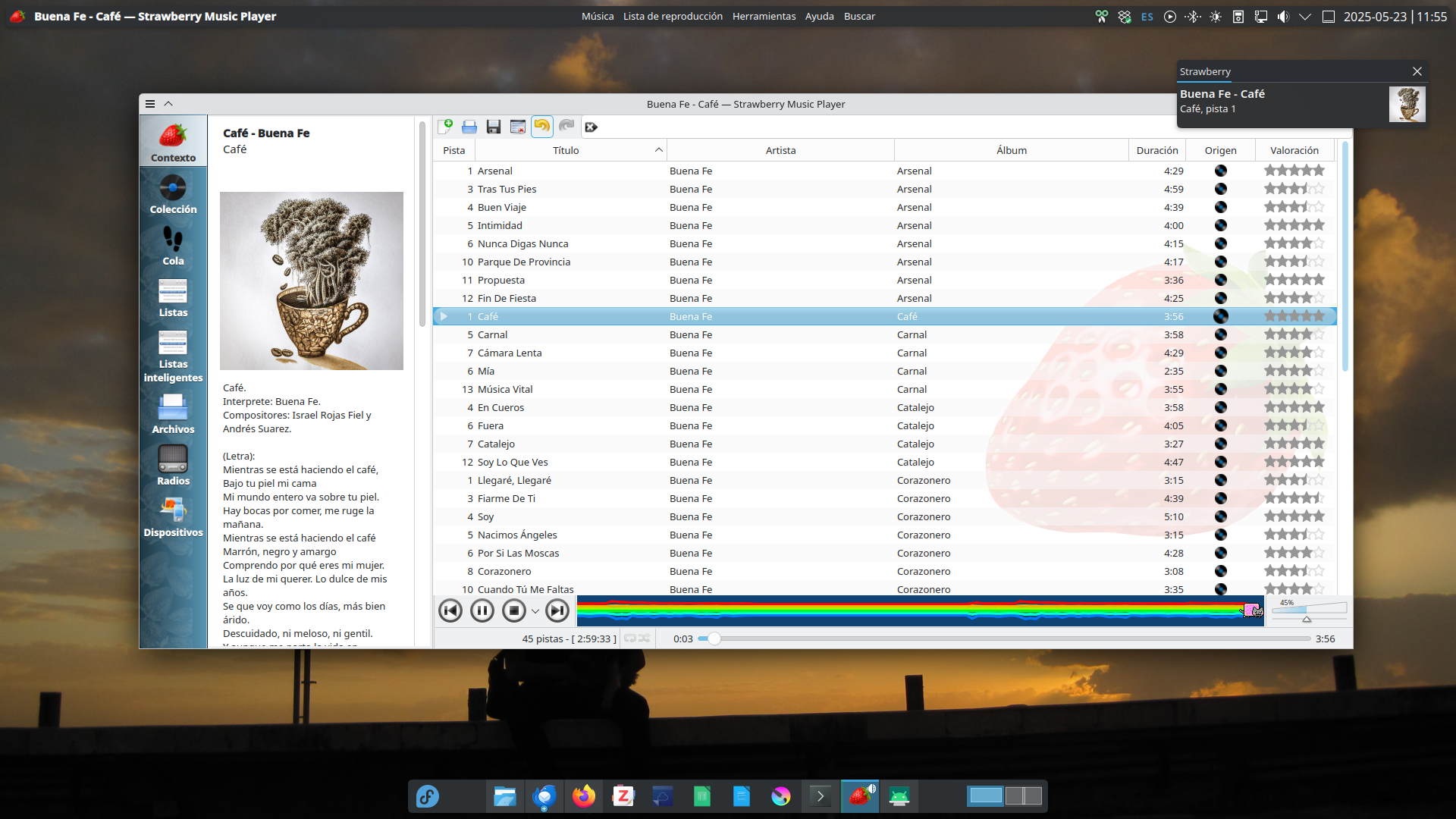Open the audio volume tray icon
This screenshot has width=1456, height=819.
tap(1282, 17)
